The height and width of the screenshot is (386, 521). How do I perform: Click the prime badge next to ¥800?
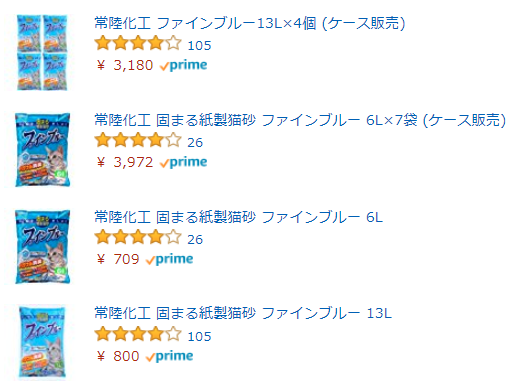[x=170, y=356]
